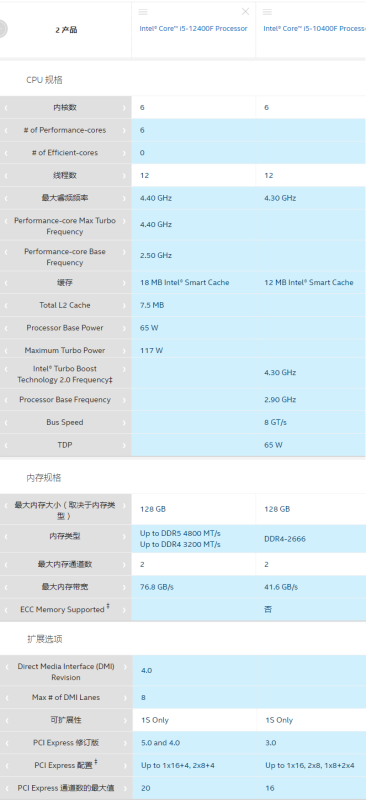
Task: Click the right chevron beside ECC Memory Supported
Action: coord(125,609)
